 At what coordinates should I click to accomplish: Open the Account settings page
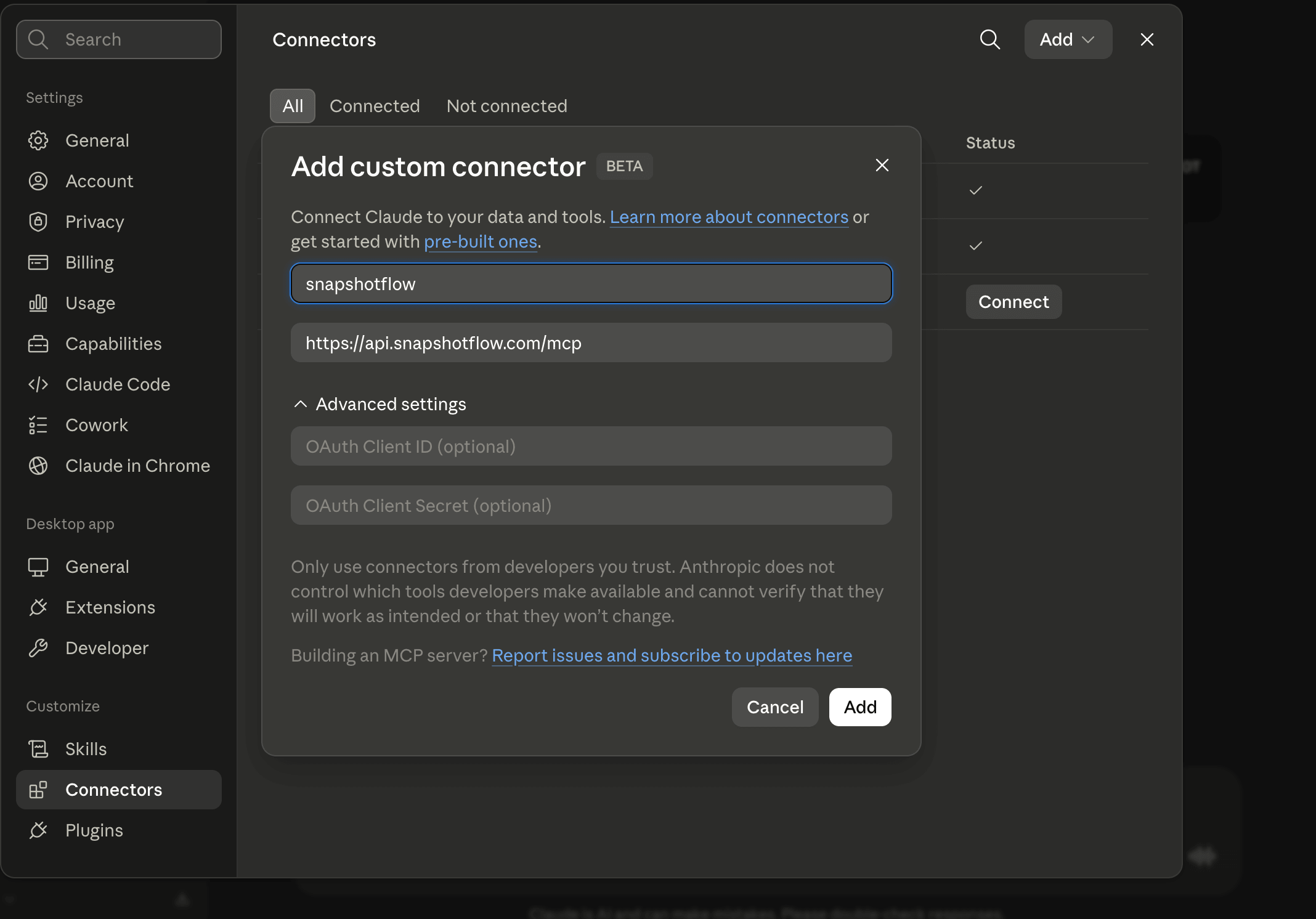click(x=119, y=181)
